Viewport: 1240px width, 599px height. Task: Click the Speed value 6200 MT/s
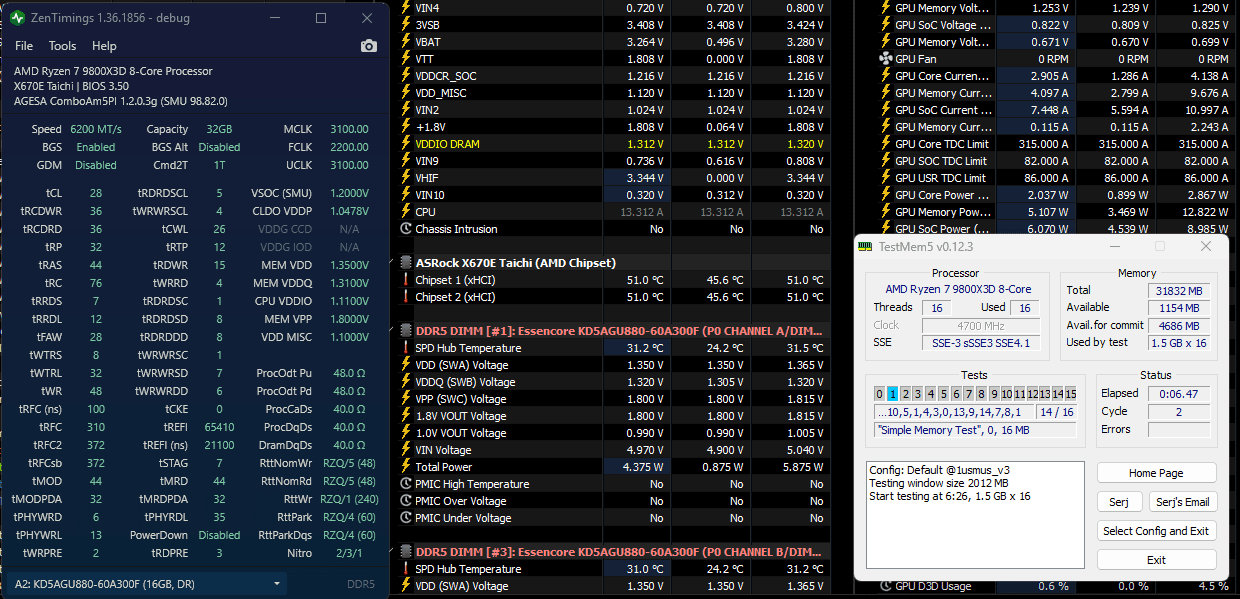tap(96, 129)
